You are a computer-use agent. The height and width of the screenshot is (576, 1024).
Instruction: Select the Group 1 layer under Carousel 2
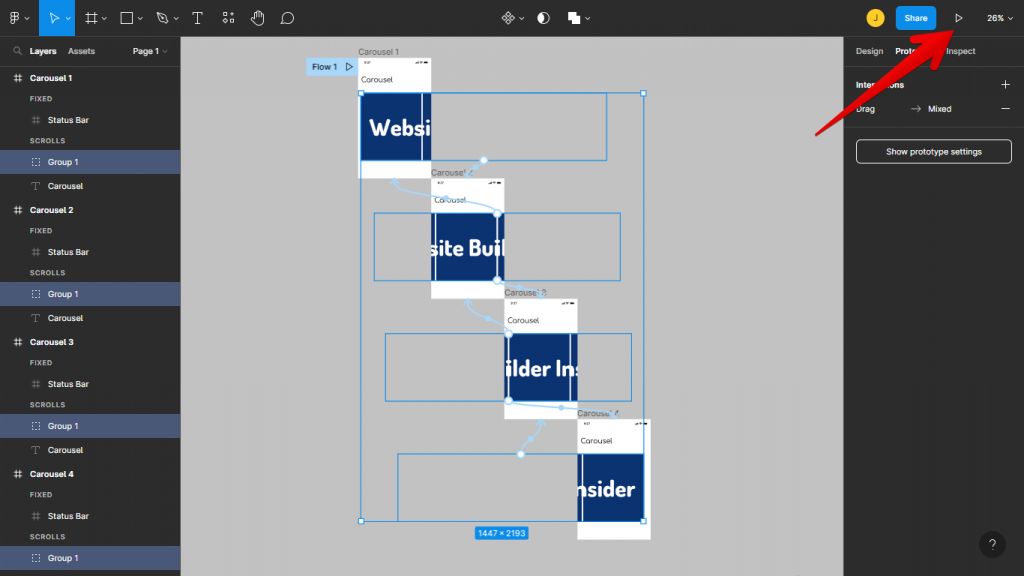coord(62,293)
